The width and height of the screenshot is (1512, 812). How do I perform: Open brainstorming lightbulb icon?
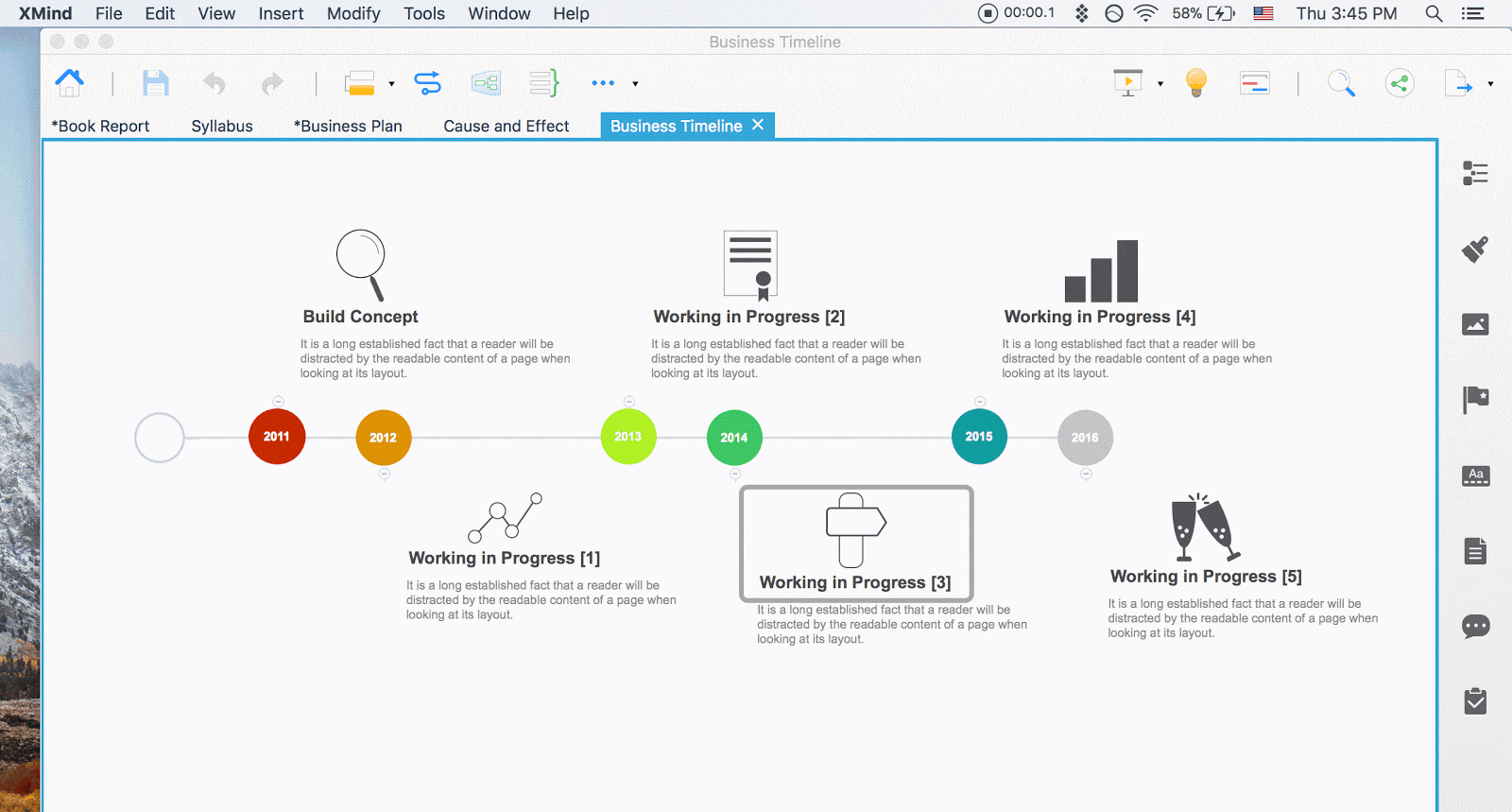[x=1196, y=83]
